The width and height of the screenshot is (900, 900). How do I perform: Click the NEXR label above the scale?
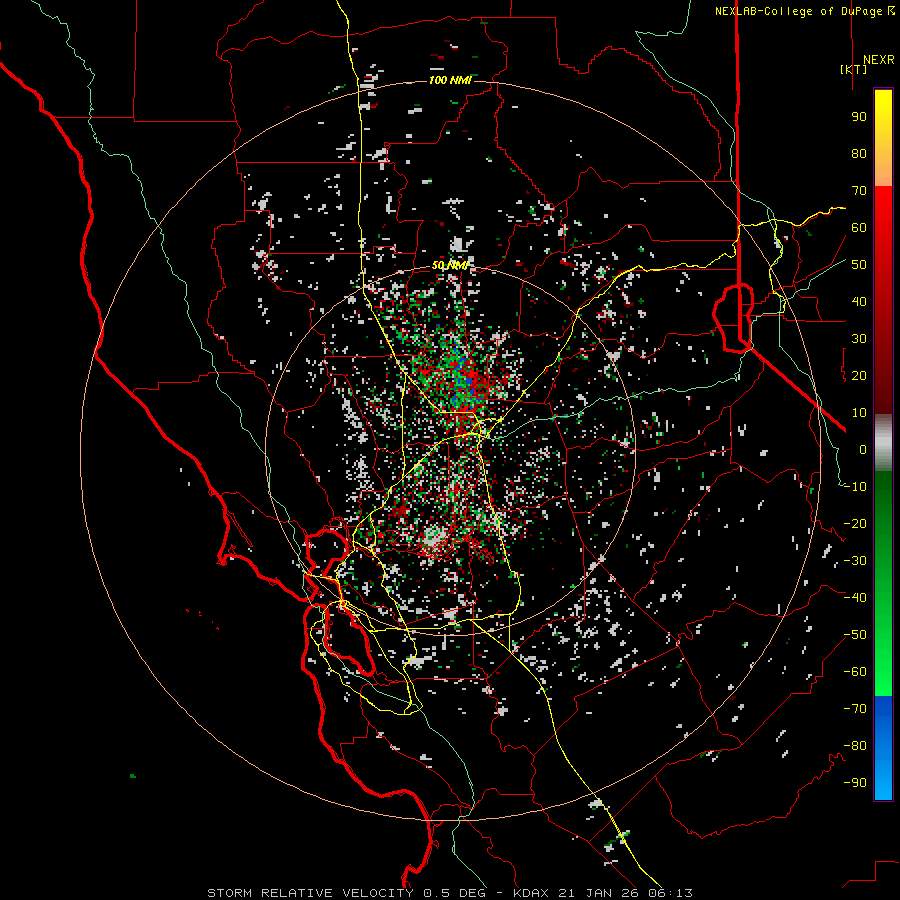(878, 60)
